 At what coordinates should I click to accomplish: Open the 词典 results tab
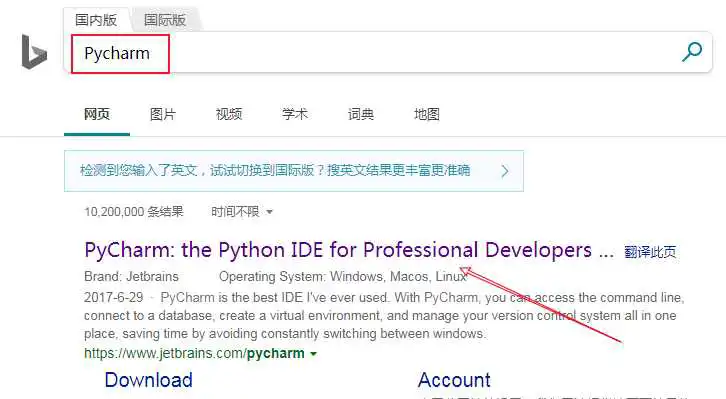361,114
